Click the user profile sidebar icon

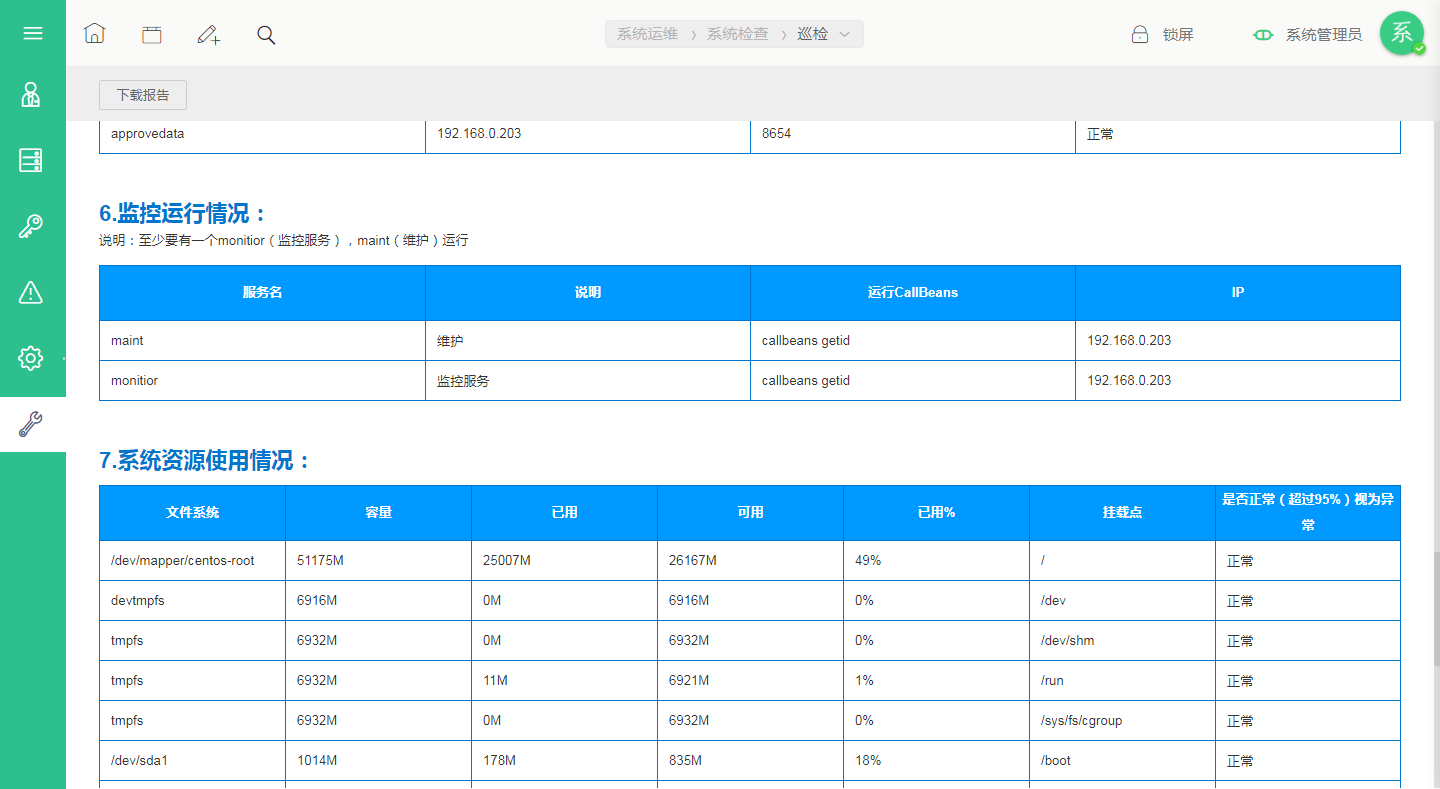coord(31,95)
